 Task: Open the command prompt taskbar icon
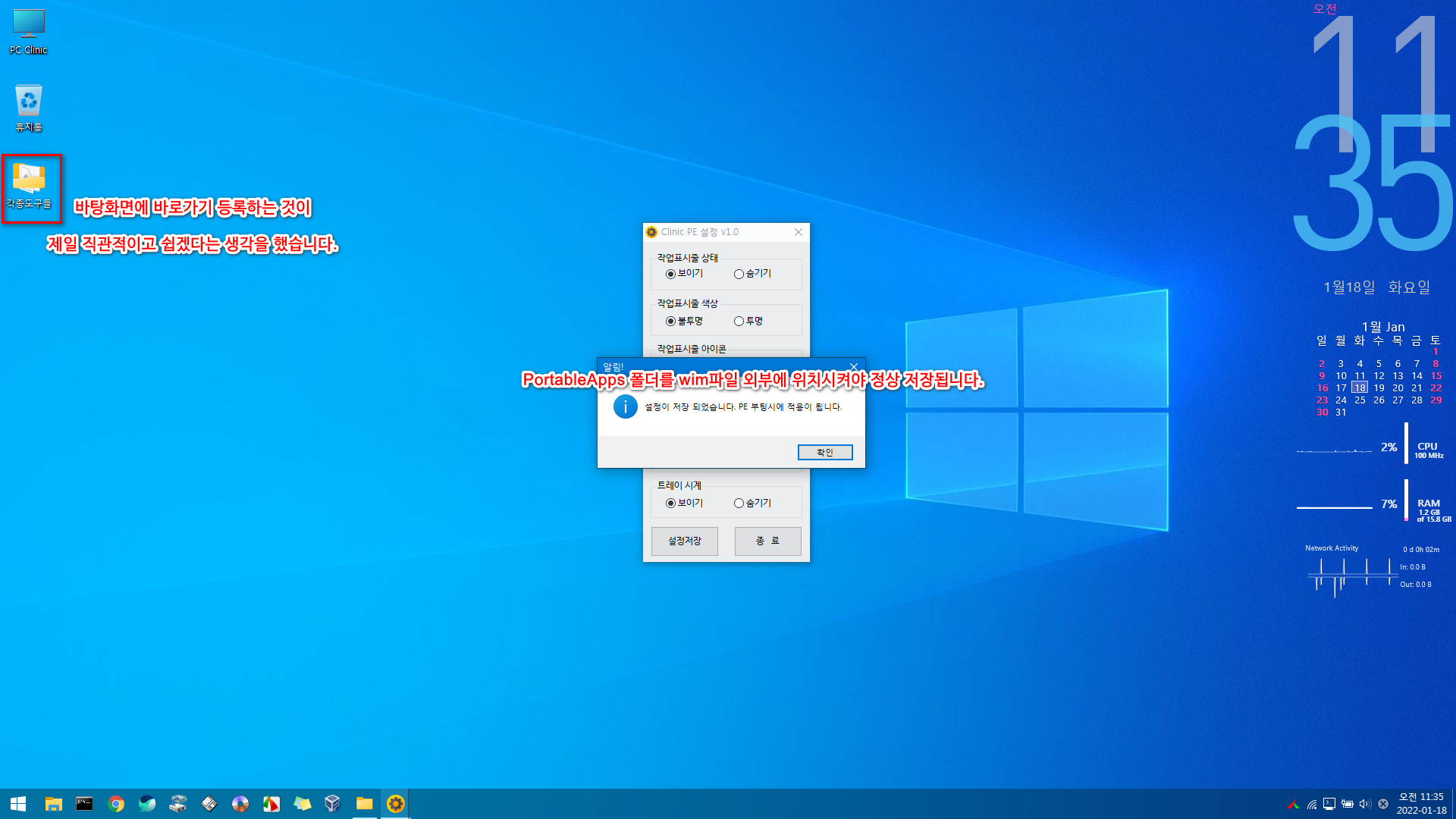tap(84, 804)
